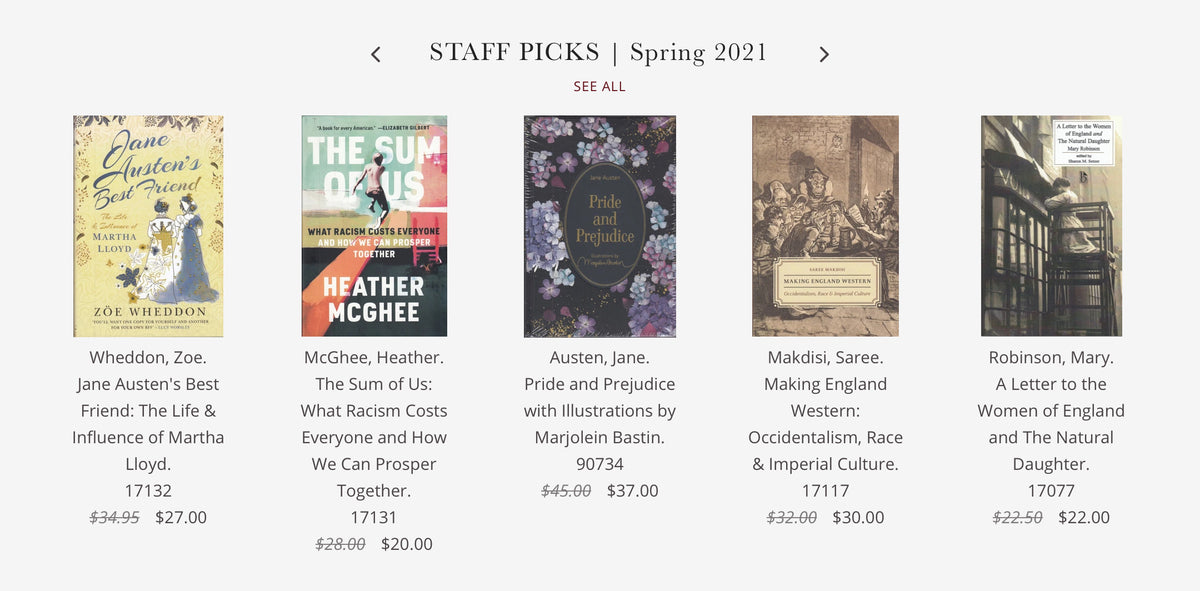The image size is (1200, 591).
Task: Click the $37.00 price for Pride and Prejudice
Action: coord(633,491)
